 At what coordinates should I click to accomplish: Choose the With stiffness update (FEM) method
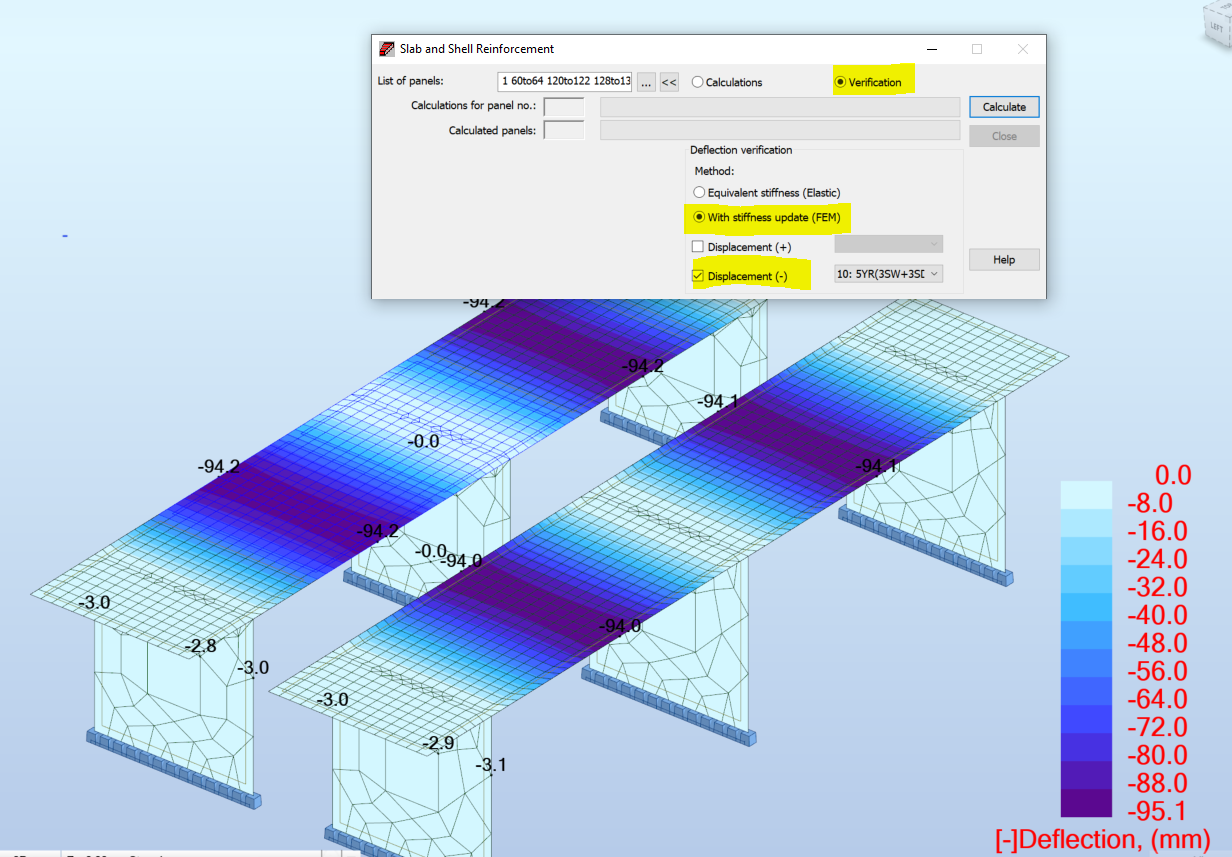click(700, 217)
